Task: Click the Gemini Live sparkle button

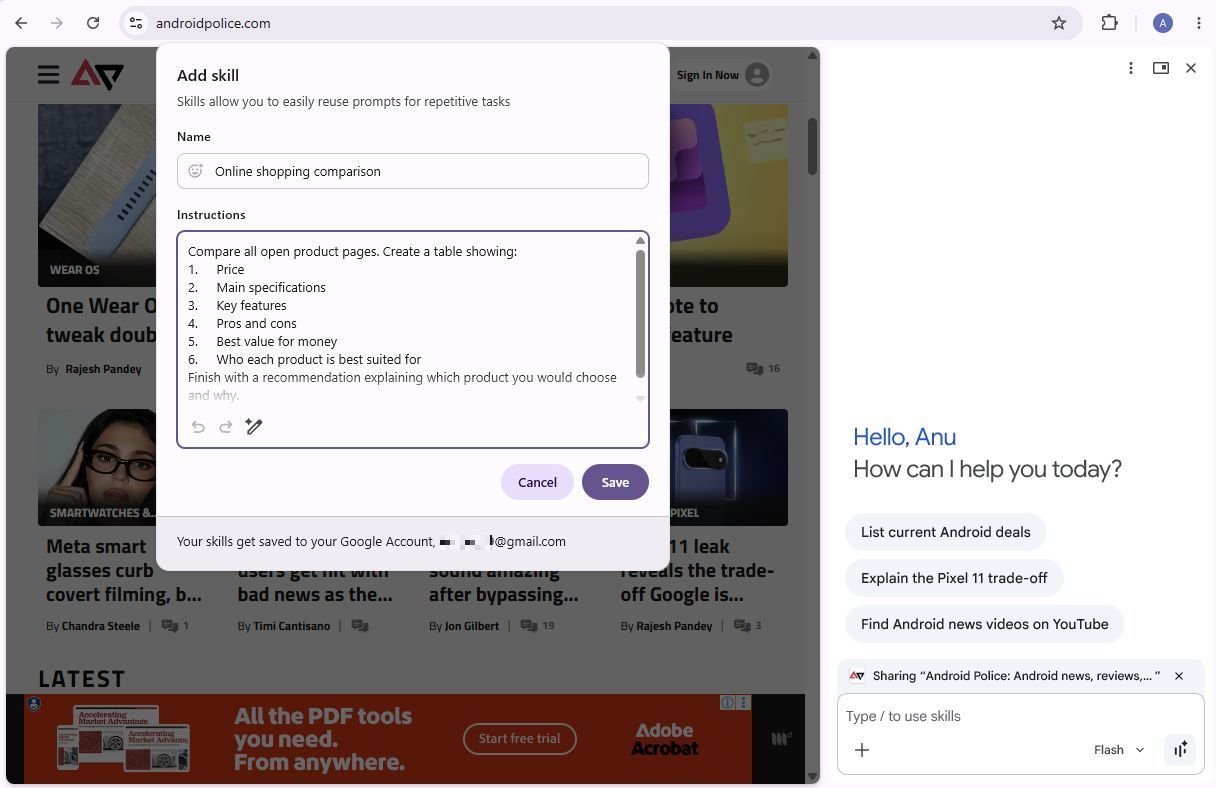Action: tap(1181, 750)
